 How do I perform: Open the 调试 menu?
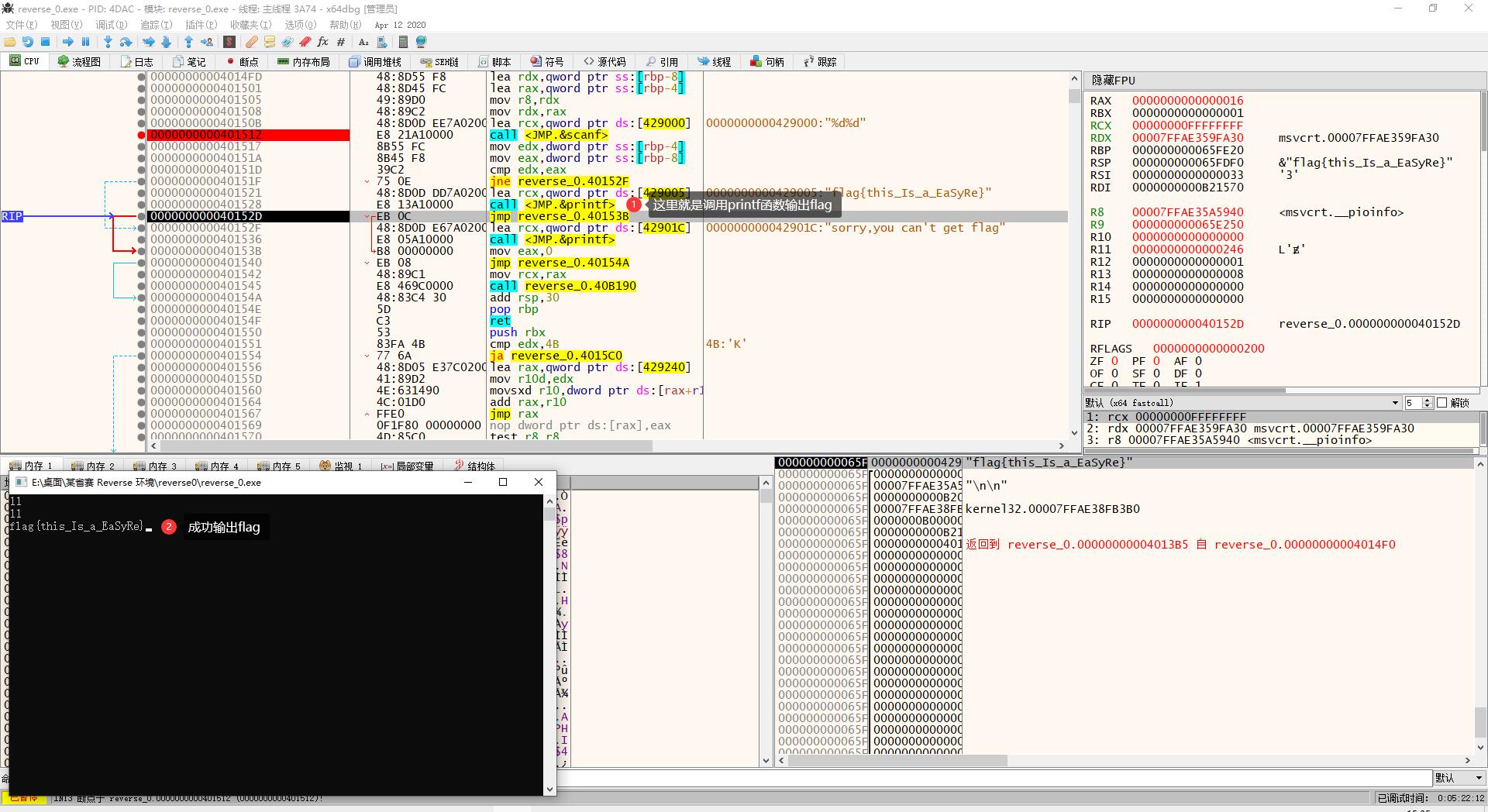click(111, 25)
